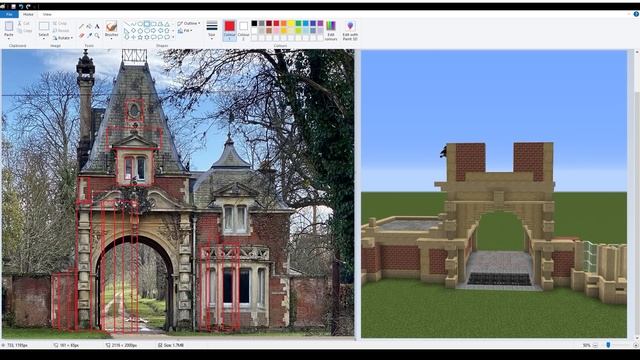Open the Rotate dropdown
640x360 pixels.
point(63,38)
